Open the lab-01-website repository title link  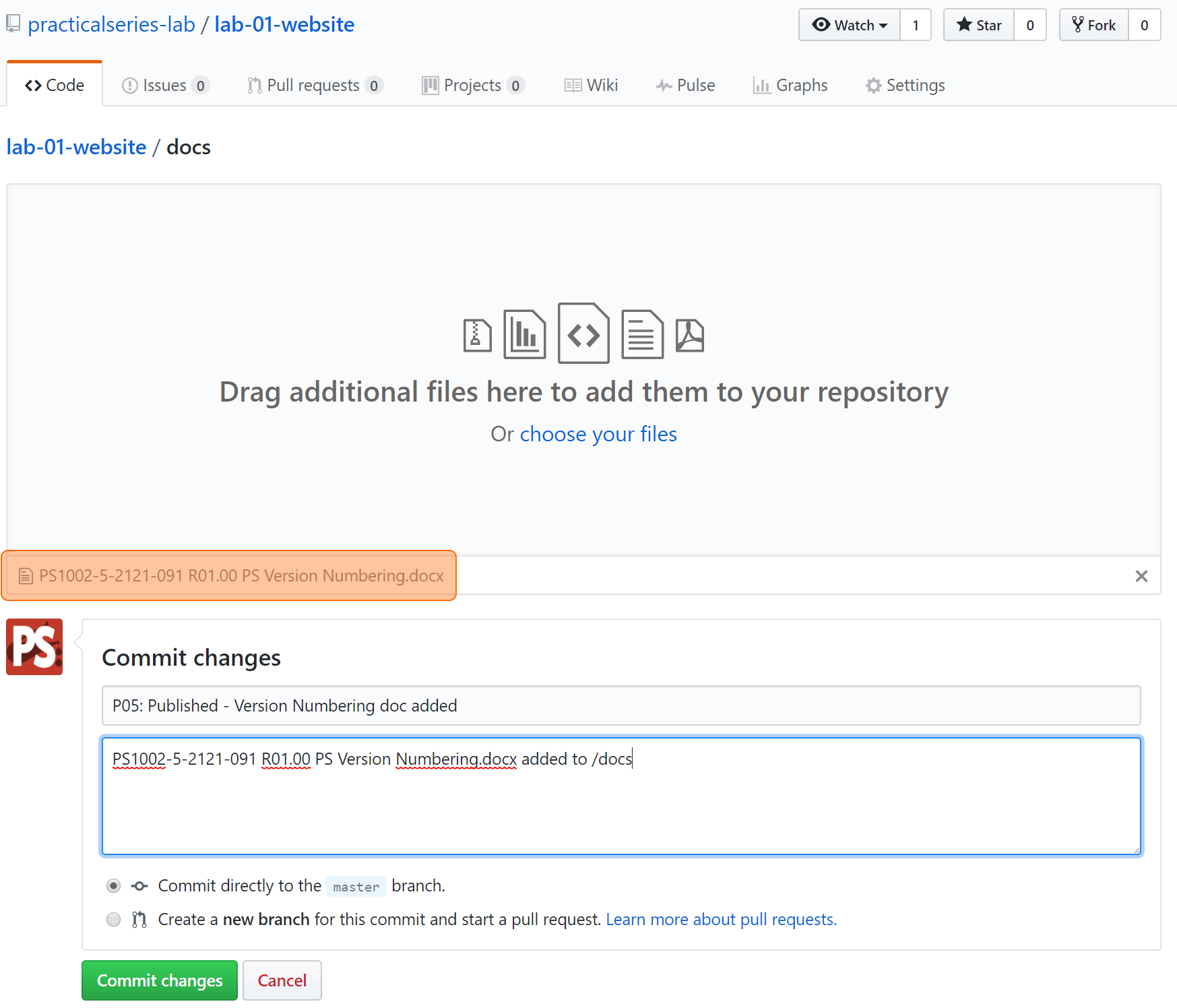click(x=284, y=24)
